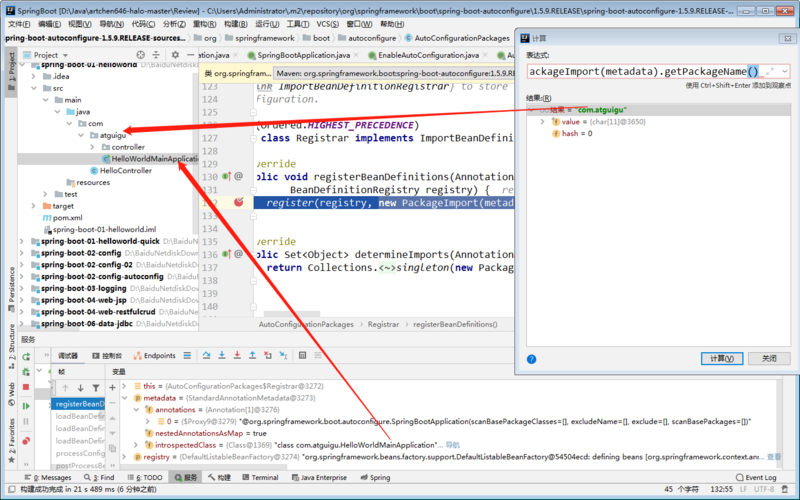
Task: Hide the Project panel with the minus icon
Action: [190, 55]
